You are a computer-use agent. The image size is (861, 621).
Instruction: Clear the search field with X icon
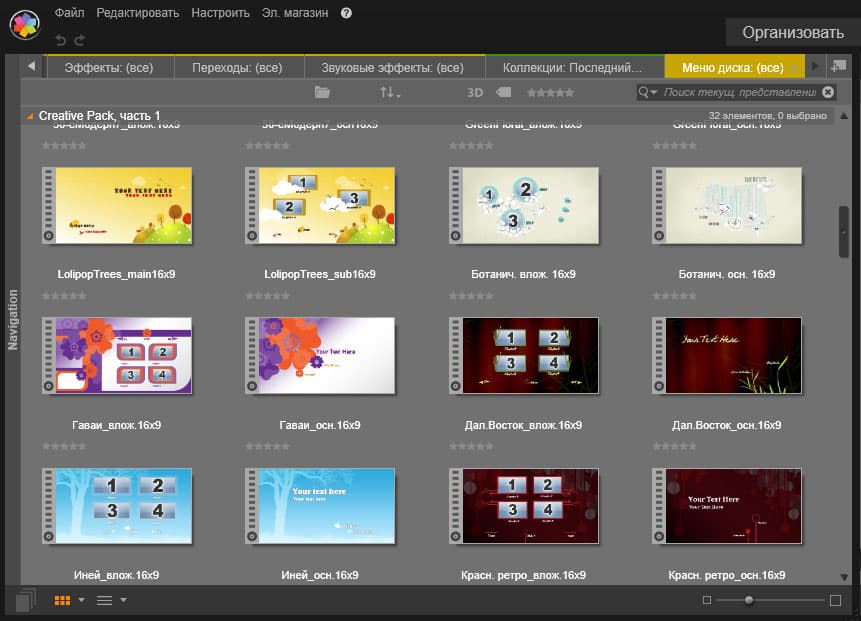[826, 92]
